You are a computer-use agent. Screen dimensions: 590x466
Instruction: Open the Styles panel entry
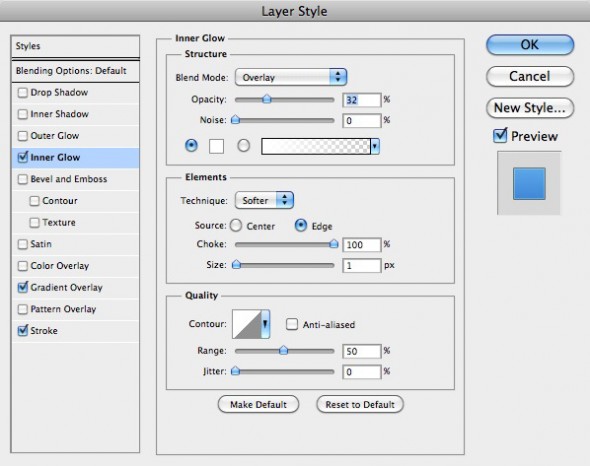tap(75, 46)
